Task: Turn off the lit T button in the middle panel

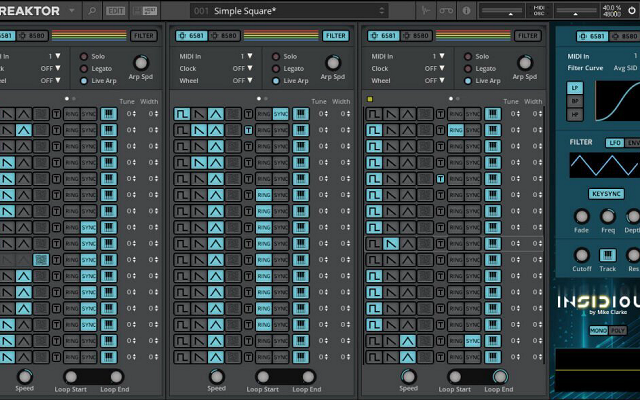Action: (248, 130)
